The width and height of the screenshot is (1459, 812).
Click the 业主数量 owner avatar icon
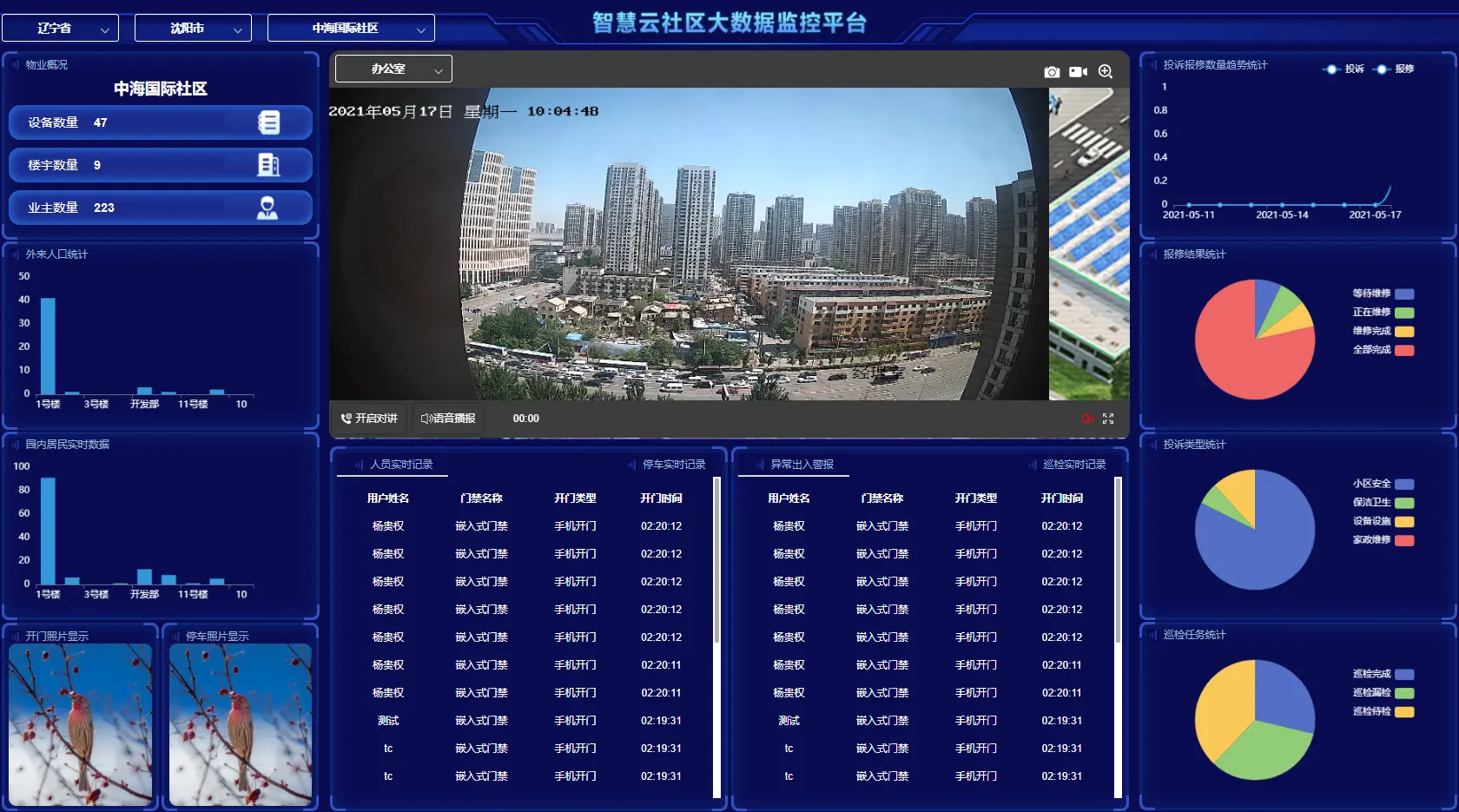[267, 208]
